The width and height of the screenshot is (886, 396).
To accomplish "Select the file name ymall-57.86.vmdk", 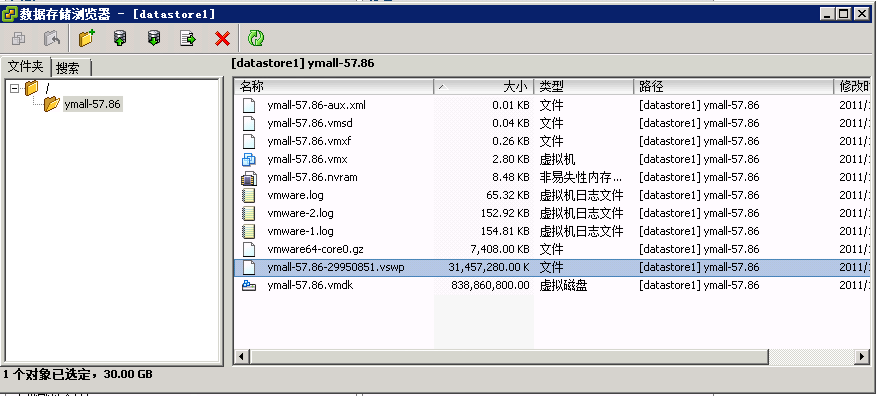I will pos(310,286).
